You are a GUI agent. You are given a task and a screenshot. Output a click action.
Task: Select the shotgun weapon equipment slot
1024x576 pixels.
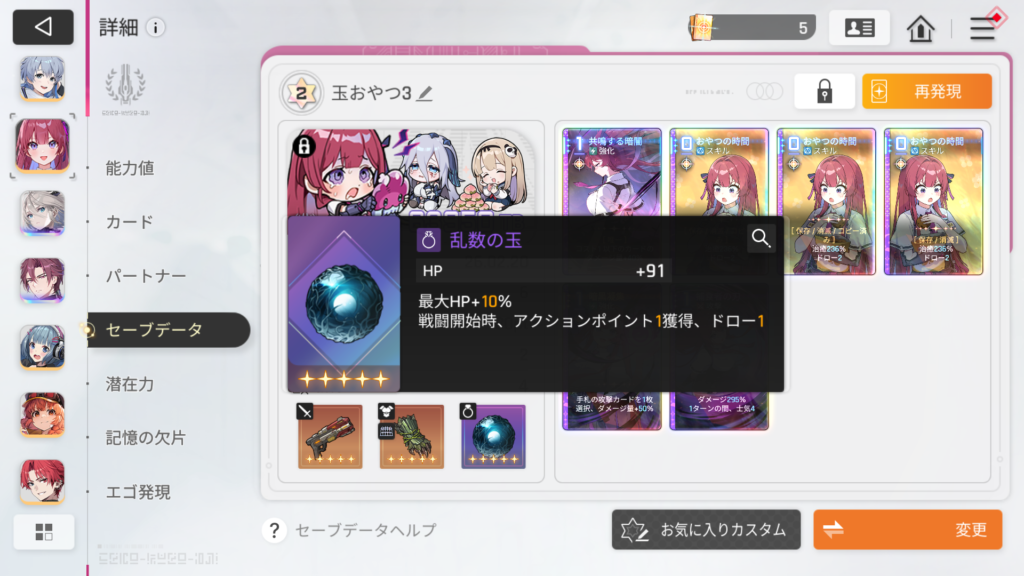(330, 436)
